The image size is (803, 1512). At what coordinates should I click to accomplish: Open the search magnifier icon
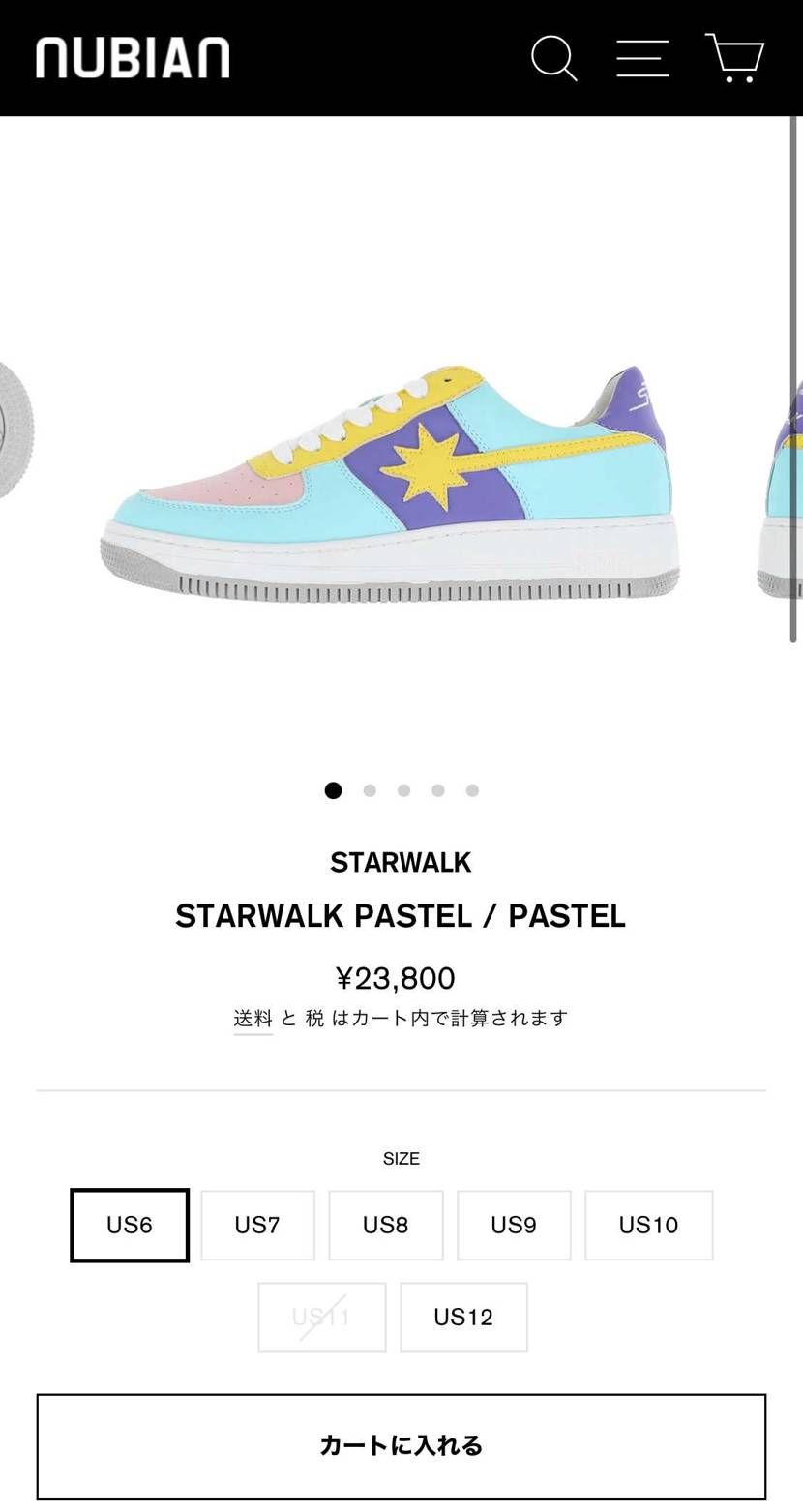554,58
